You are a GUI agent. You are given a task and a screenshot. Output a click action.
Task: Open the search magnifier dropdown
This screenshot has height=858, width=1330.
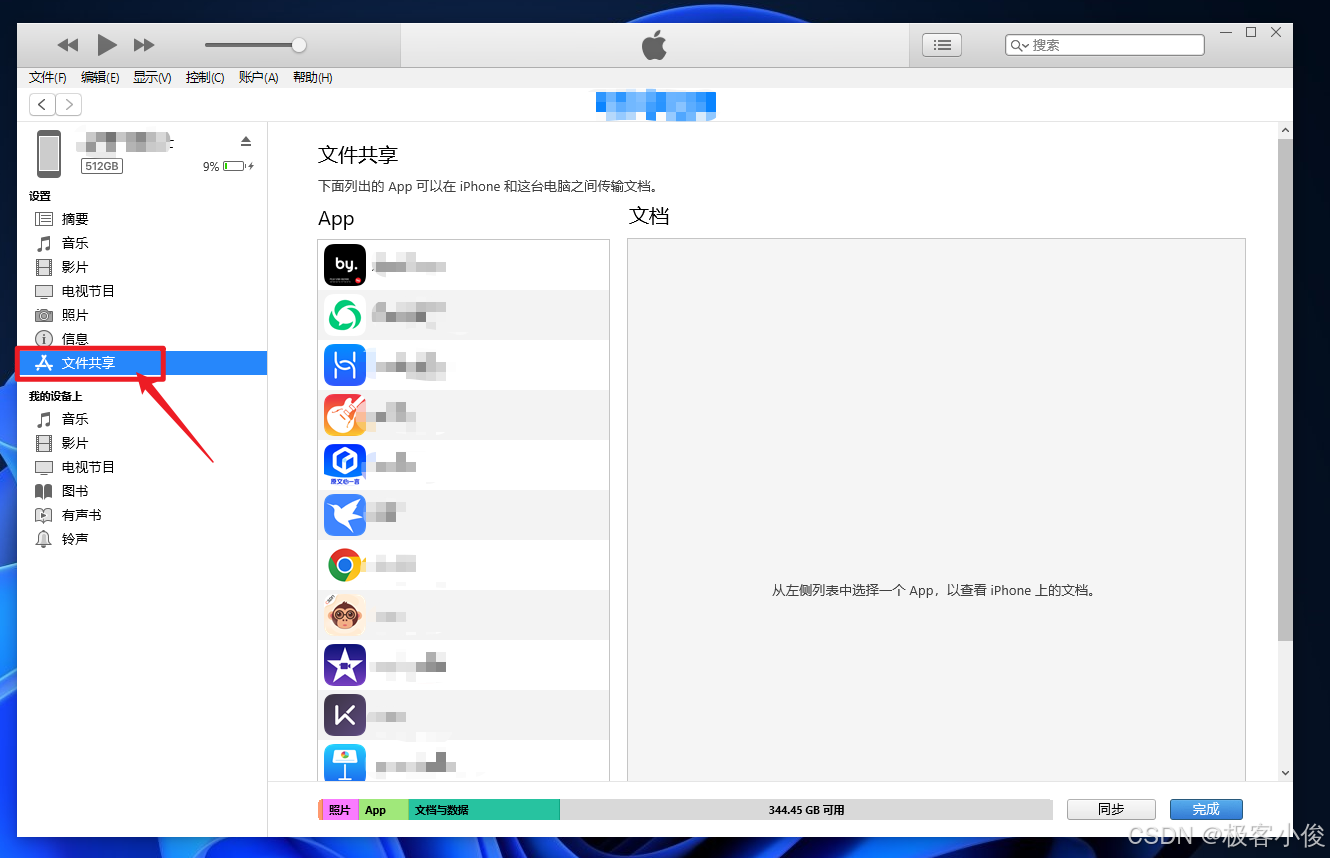[x=1020, y=45]
